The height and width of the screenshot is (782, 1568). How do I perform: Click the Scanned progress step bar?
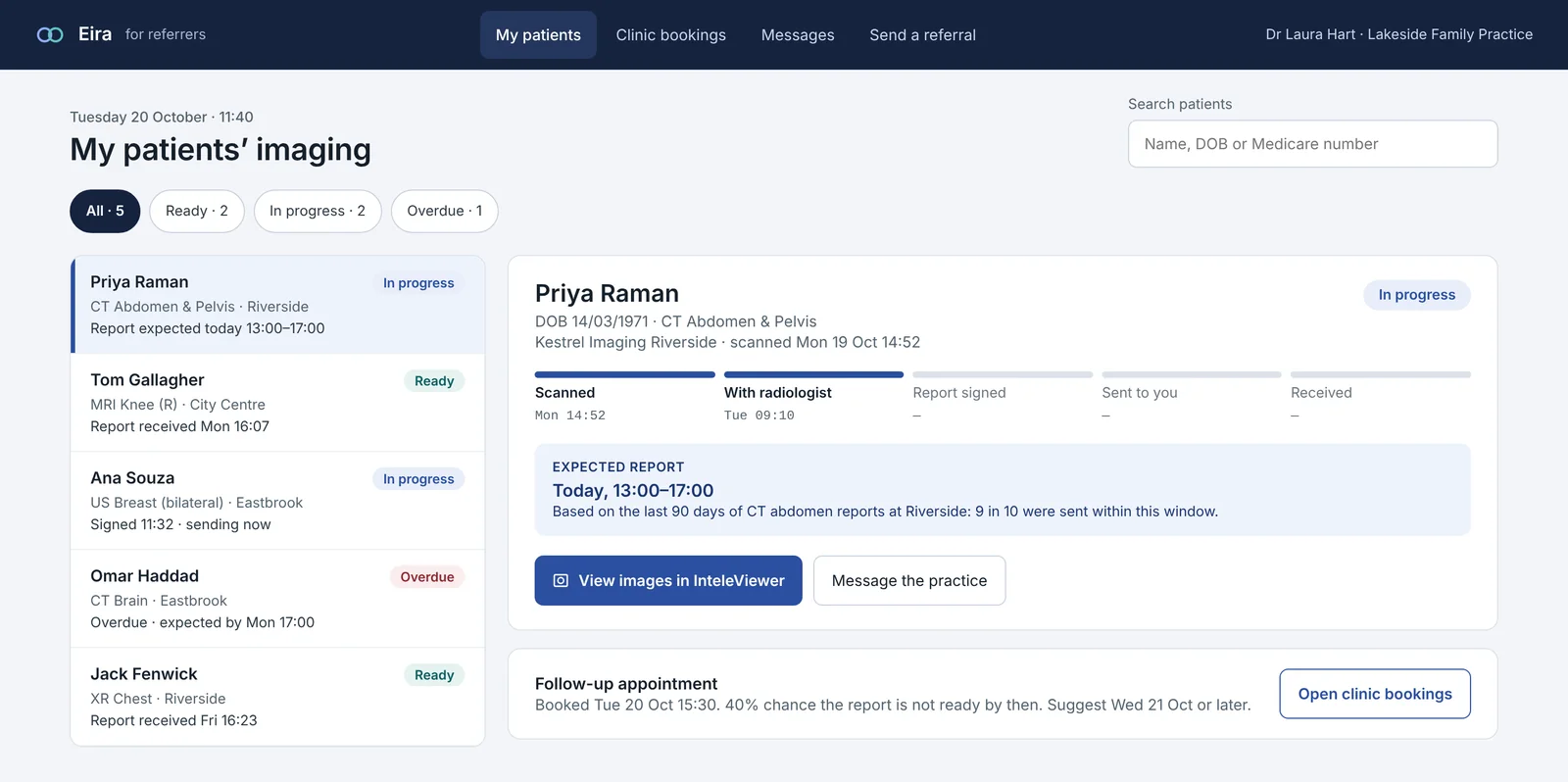[625, 374]
